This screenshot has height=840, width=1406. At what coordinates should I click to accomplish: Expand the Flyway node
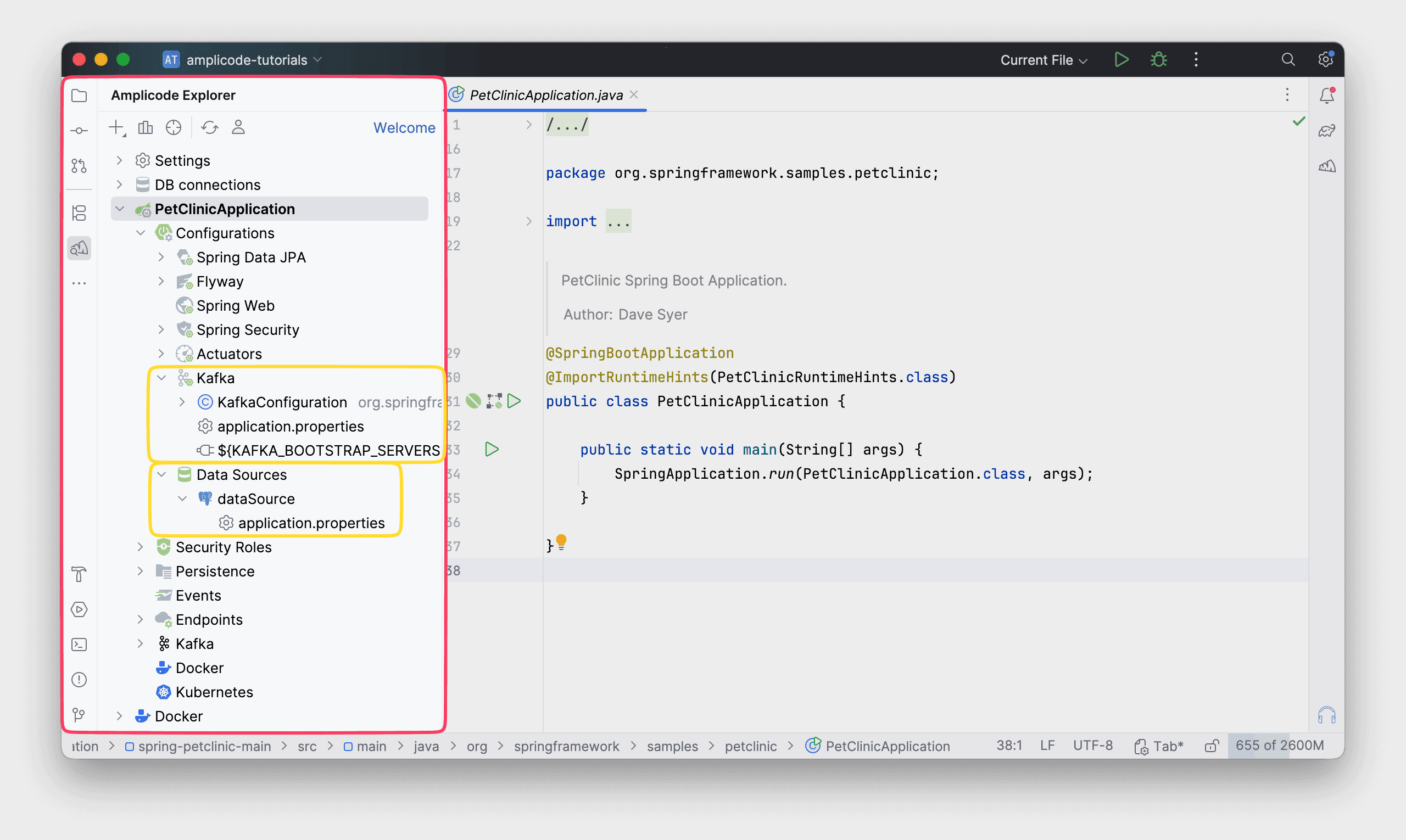[x=161, y=281]
